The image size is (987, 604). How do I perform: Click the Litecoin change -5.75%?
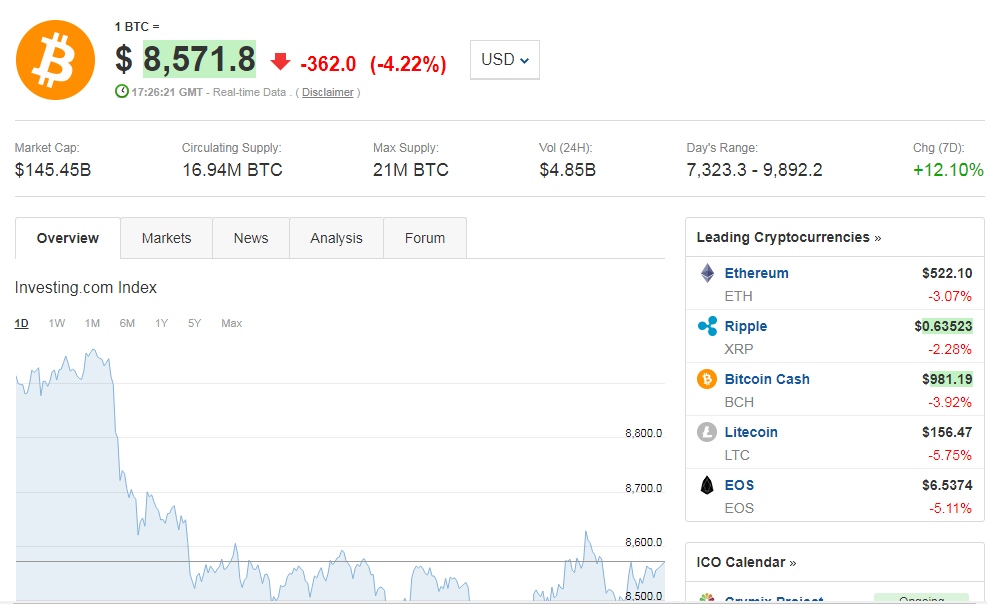950,454
